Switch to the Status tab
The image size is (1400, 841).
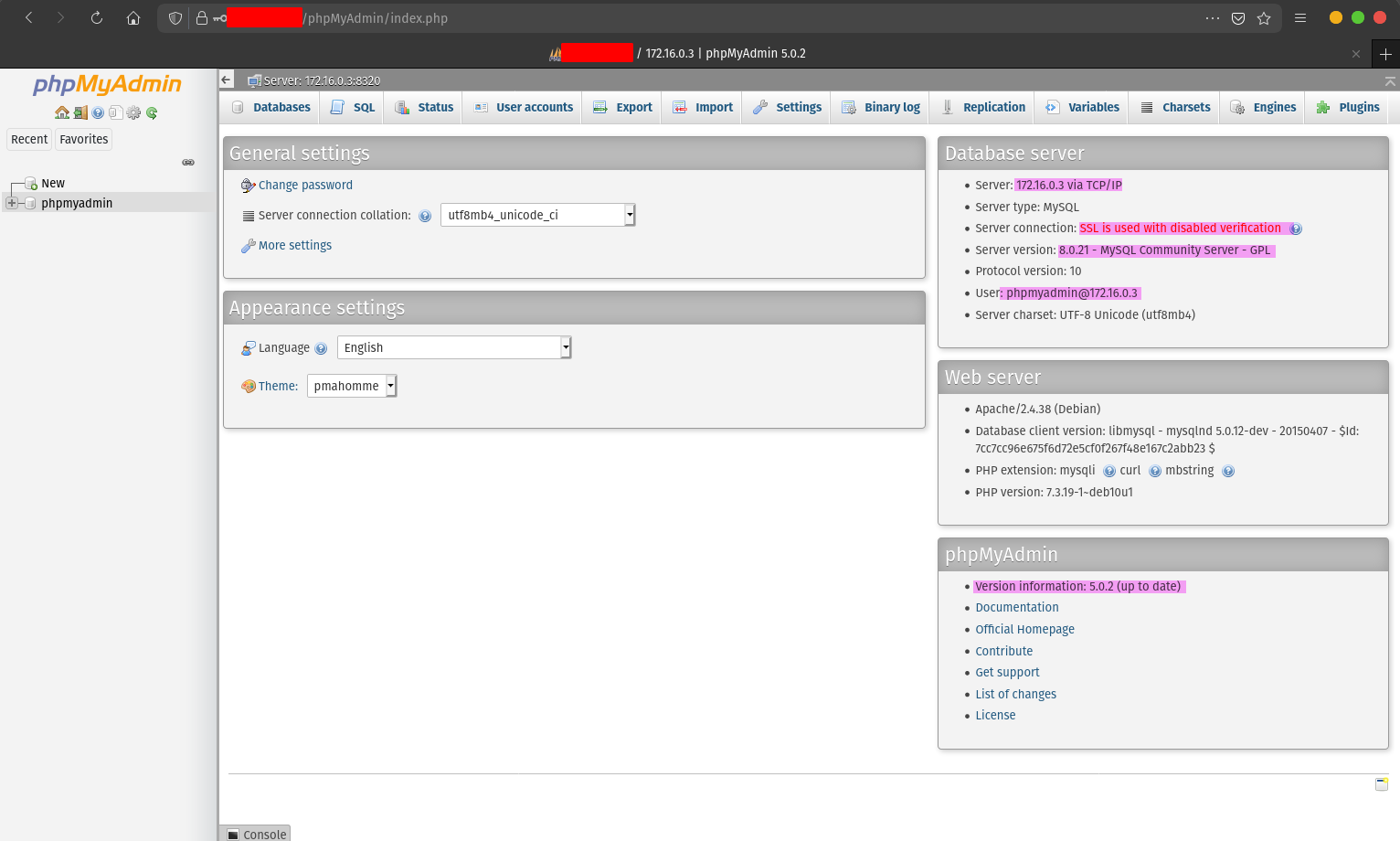point(424,107)
